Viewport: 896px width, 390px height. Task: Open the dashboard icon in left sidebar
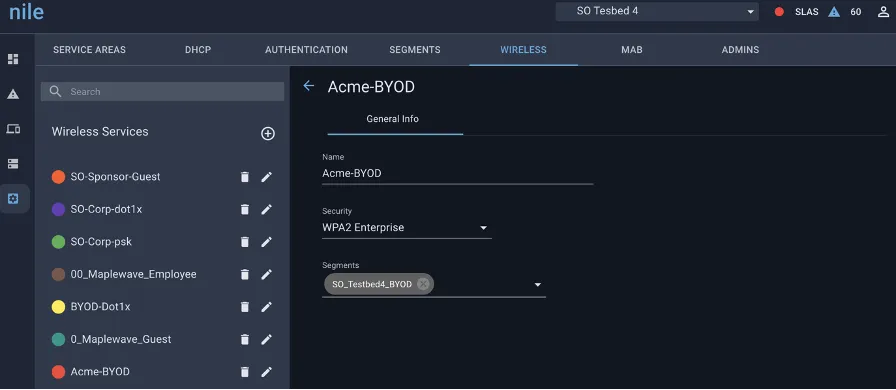13,59
